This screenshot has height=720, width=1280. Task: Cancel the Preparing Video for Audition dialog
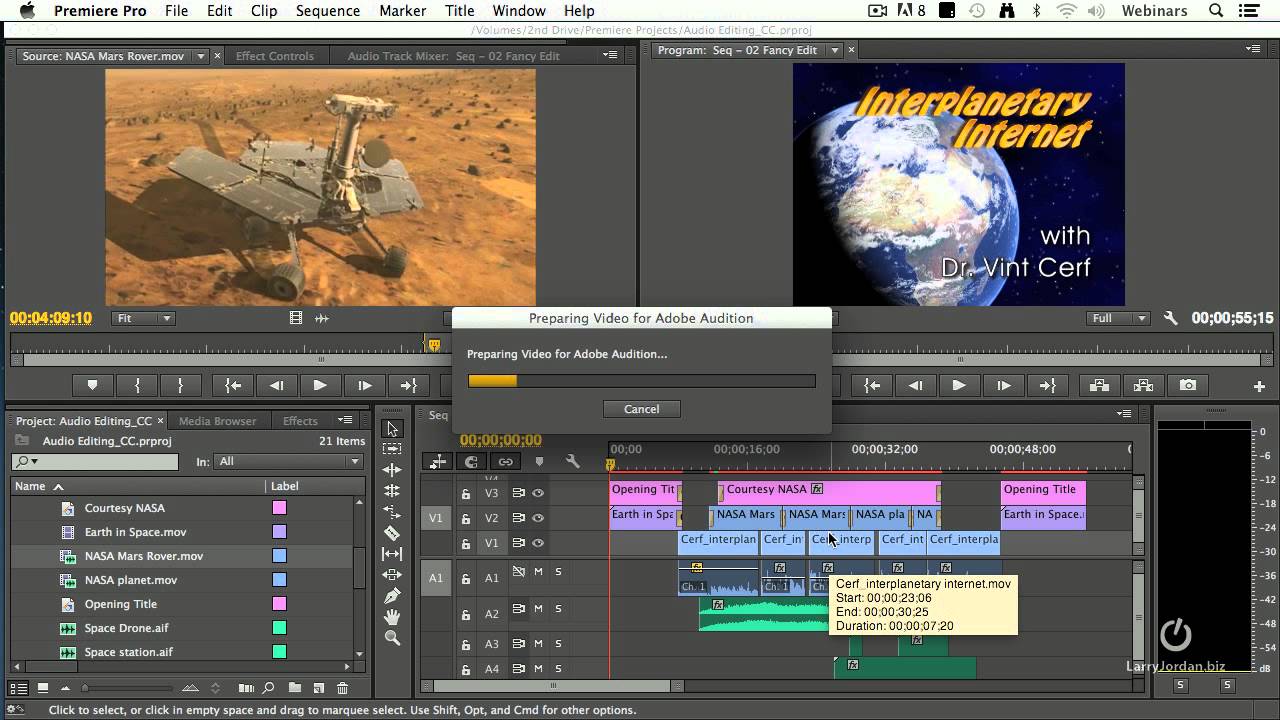[642, 409]
